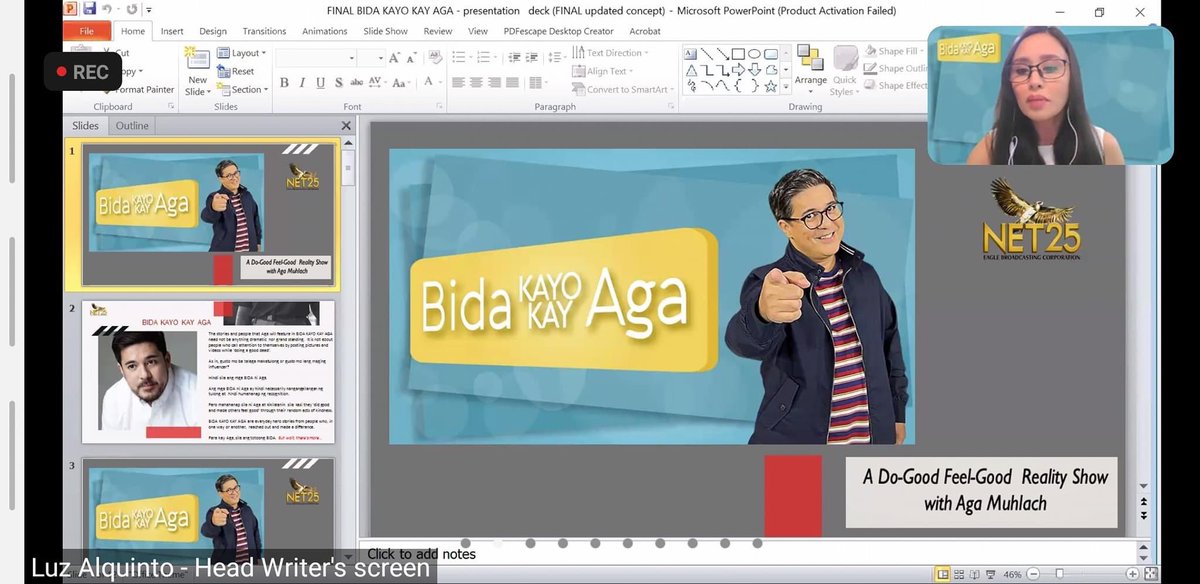
Task: Toggle Bold formatting
Action: tap(284, 82)
